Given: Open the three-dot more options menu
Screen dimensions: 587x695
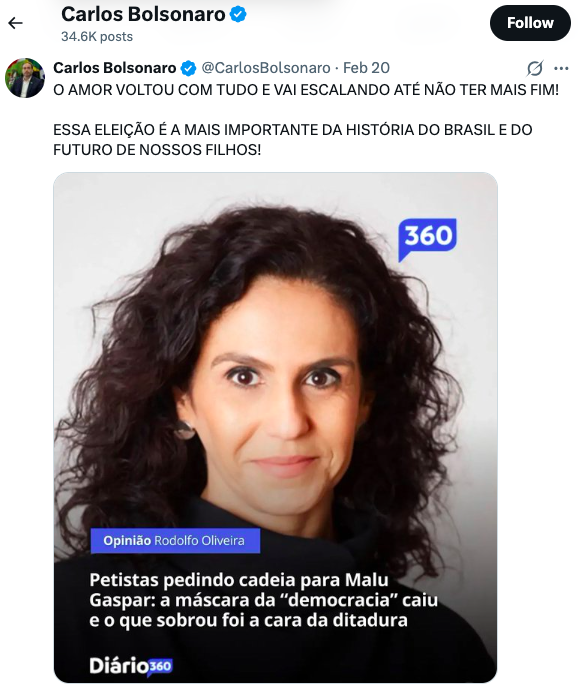Looking at the screenshot, I should [561, 68].
